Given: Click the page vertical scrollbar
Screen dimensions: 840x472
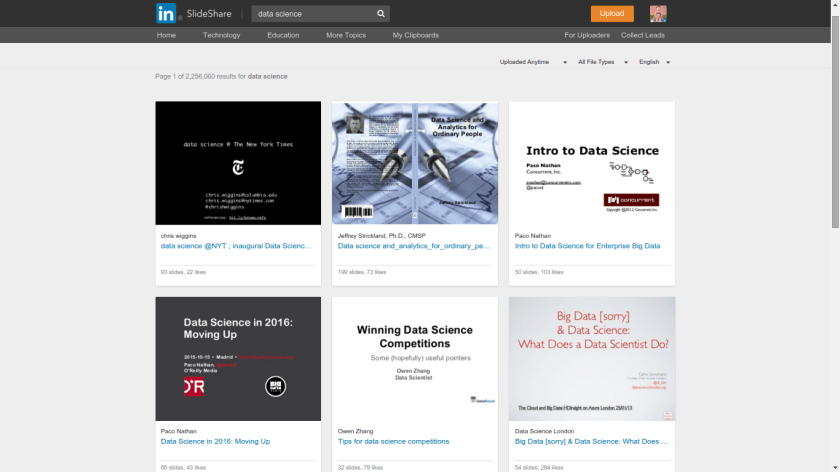Looking at the screenshot, I should pyautogui.click(x=834, y=100).
